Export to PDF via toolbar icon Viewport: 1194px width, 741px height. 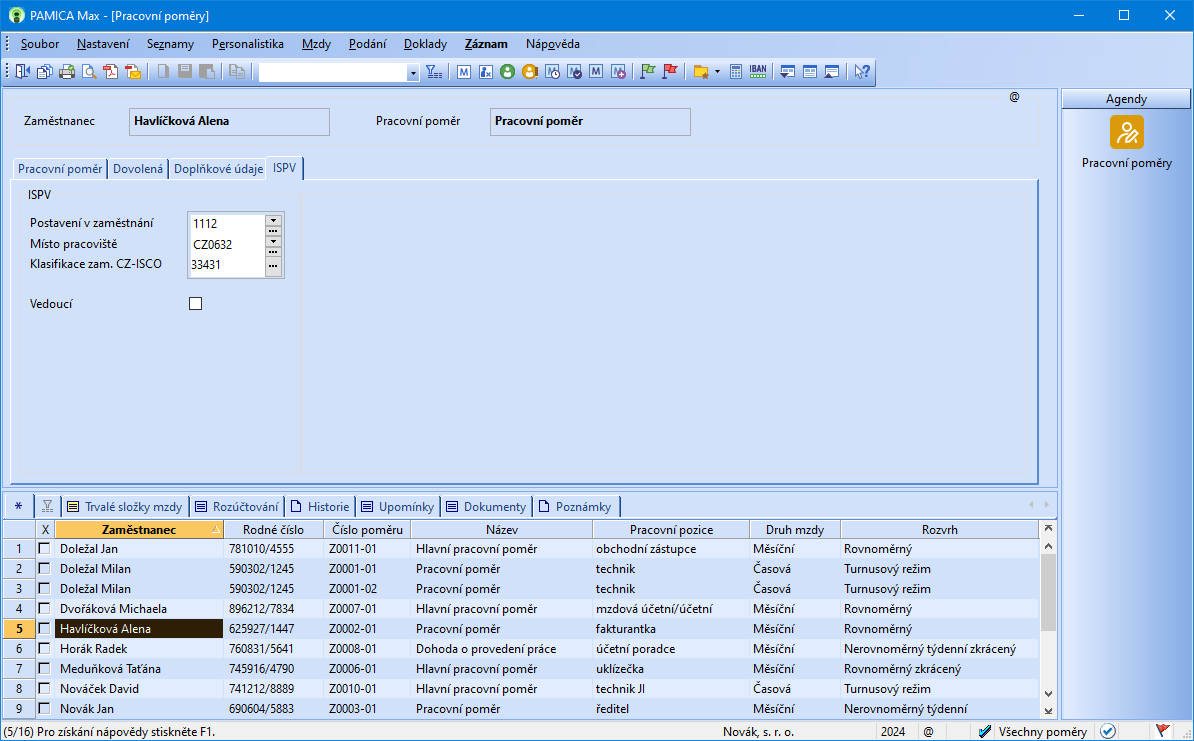(x=111, y=72)
